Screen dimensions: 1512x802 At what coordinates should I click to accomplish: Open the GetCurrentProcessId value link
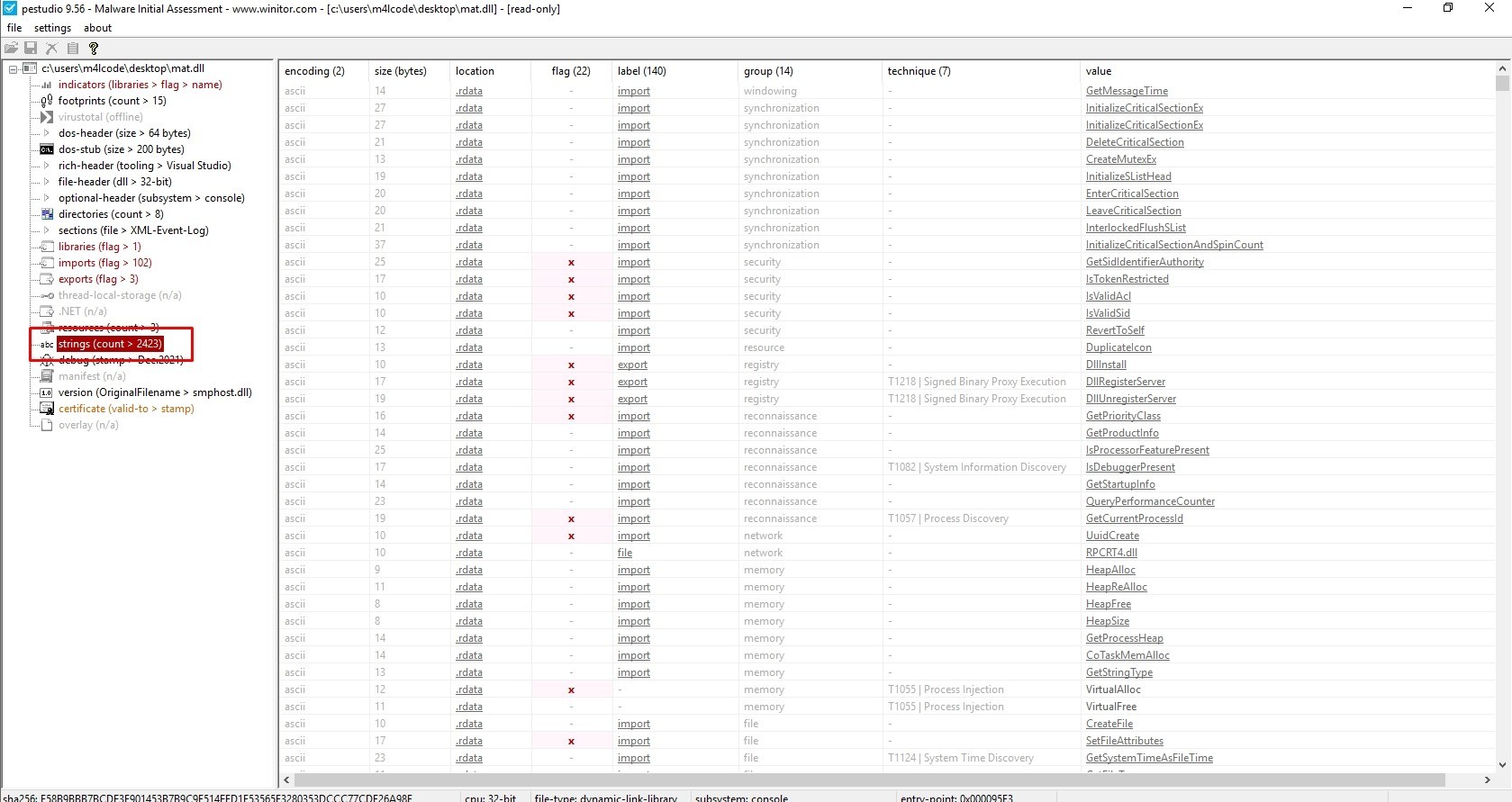(x=1135, y=518)
